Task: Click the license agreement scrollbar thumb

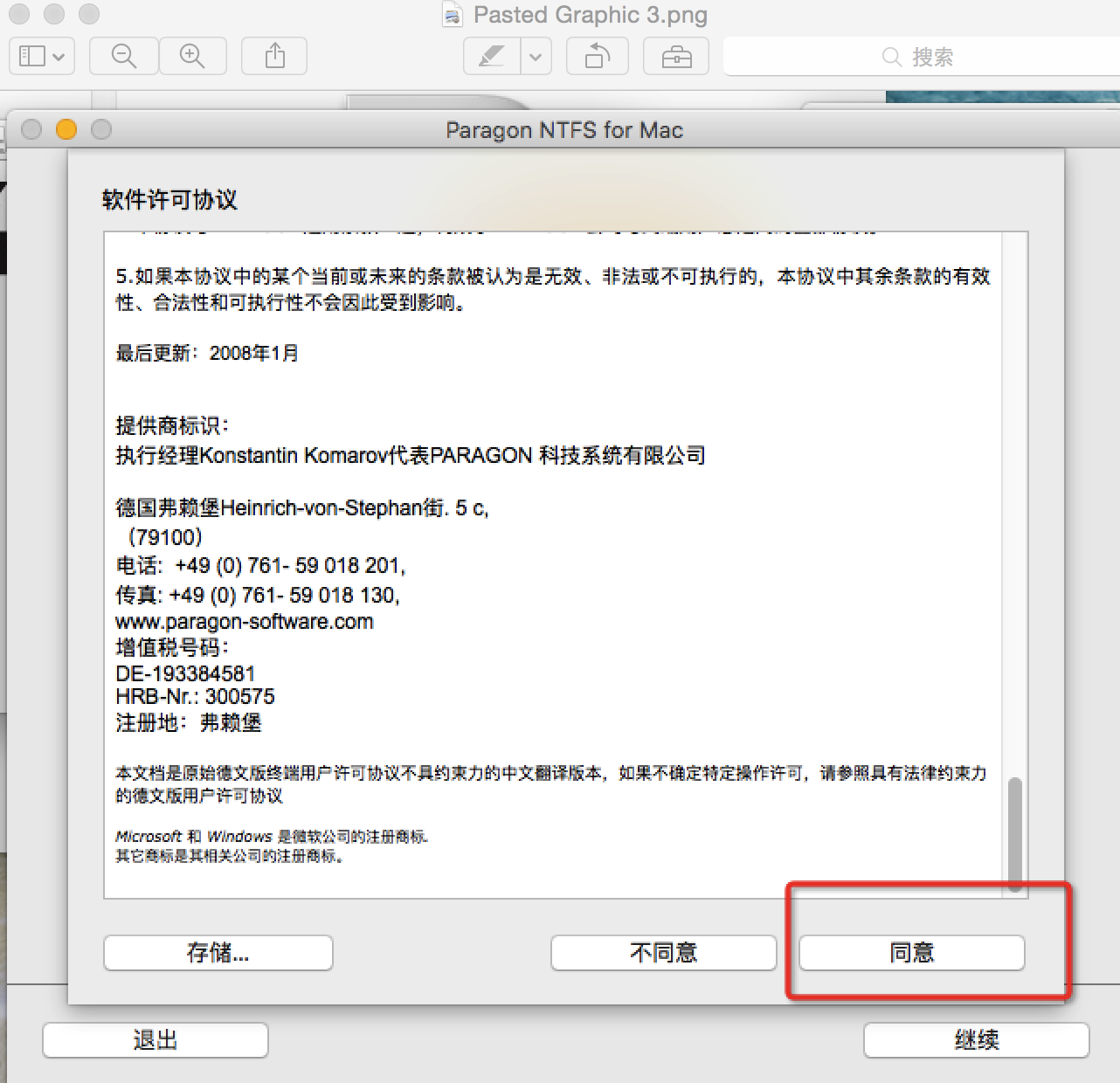Action: (x=1014, y=834)
